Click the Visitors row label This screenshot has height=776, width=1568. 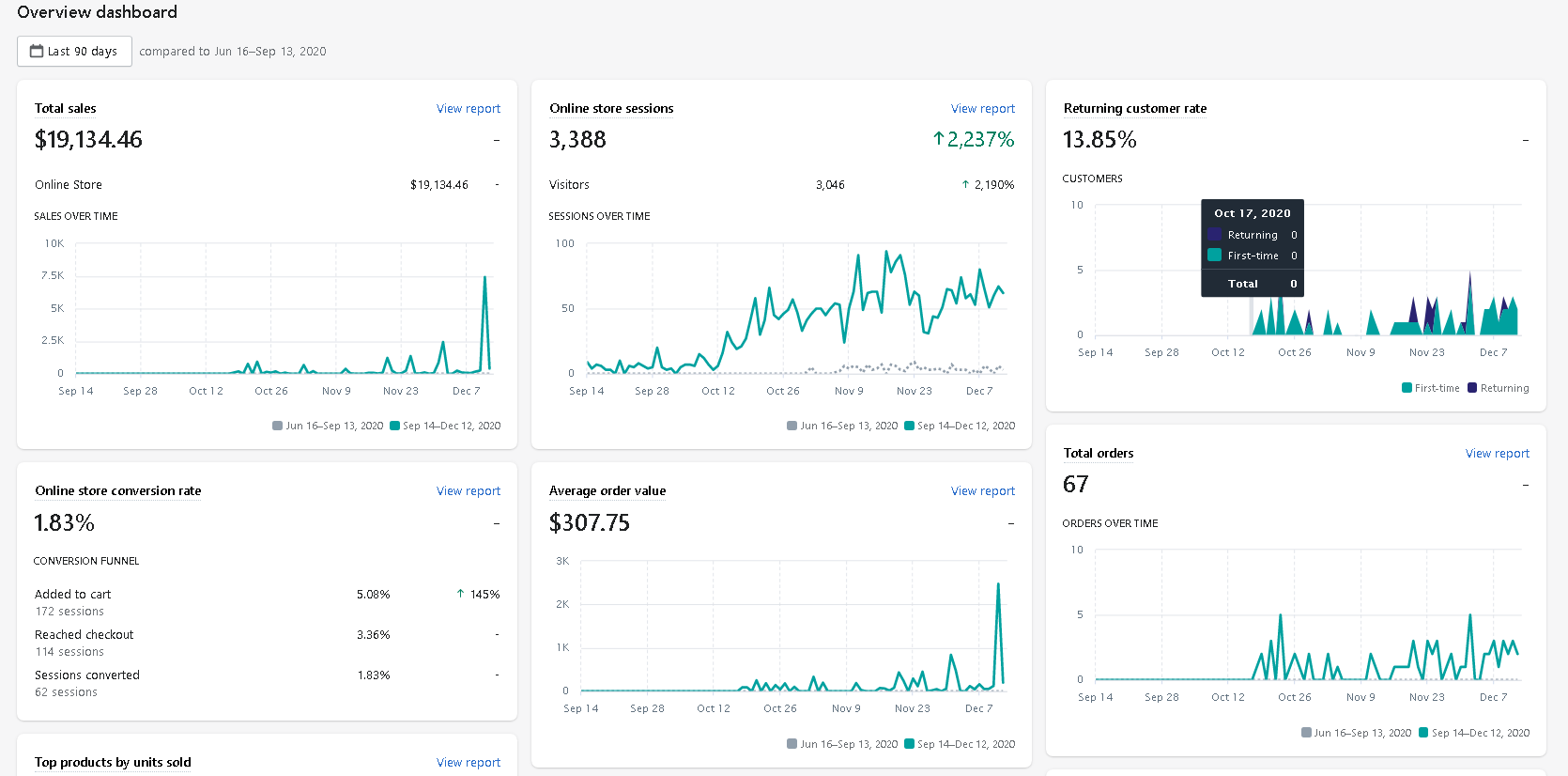tap(569, 185)
